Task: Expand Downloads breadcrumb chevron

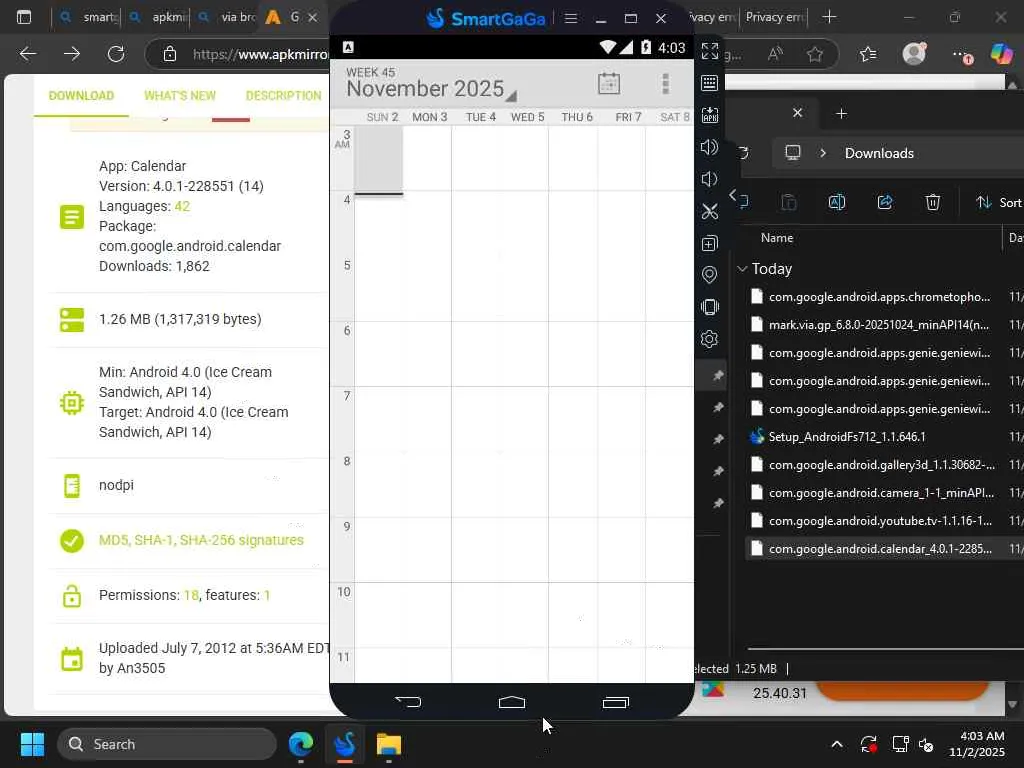Action: (823, 153)
